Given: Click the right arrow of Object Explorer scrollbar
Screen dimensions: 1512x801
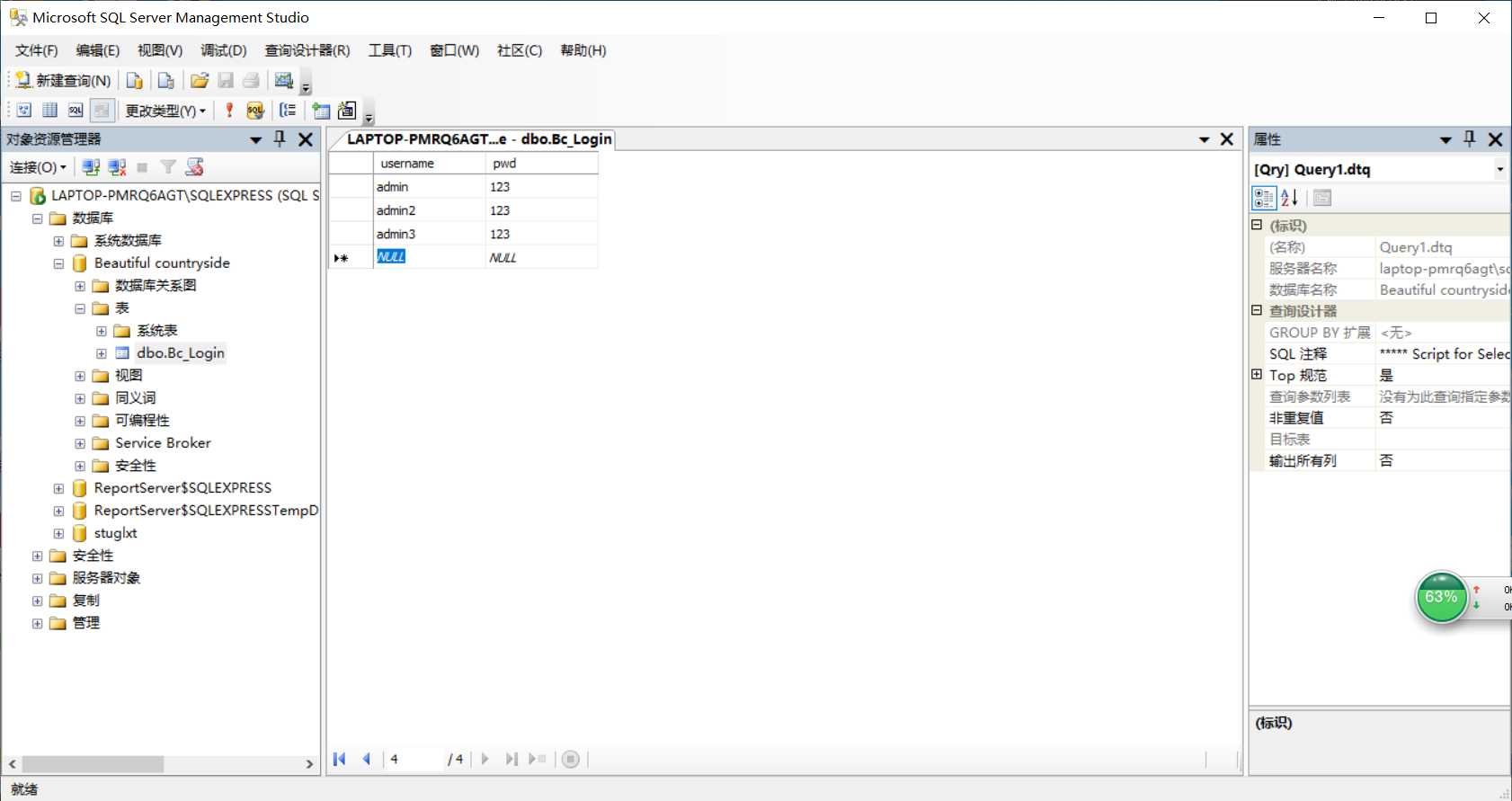Looking at the screenshot, I should [309, 764].
